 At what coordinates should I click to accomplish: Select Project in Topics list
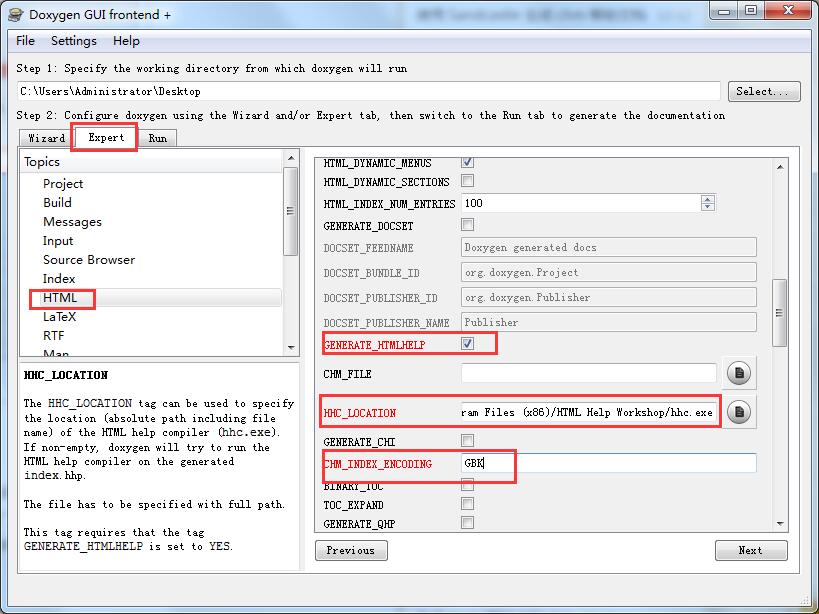click(x=63, y=184)
